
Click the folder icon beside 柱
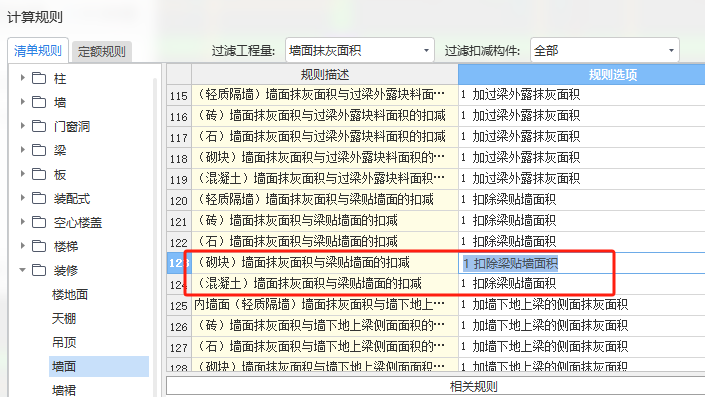pos(39,78)
